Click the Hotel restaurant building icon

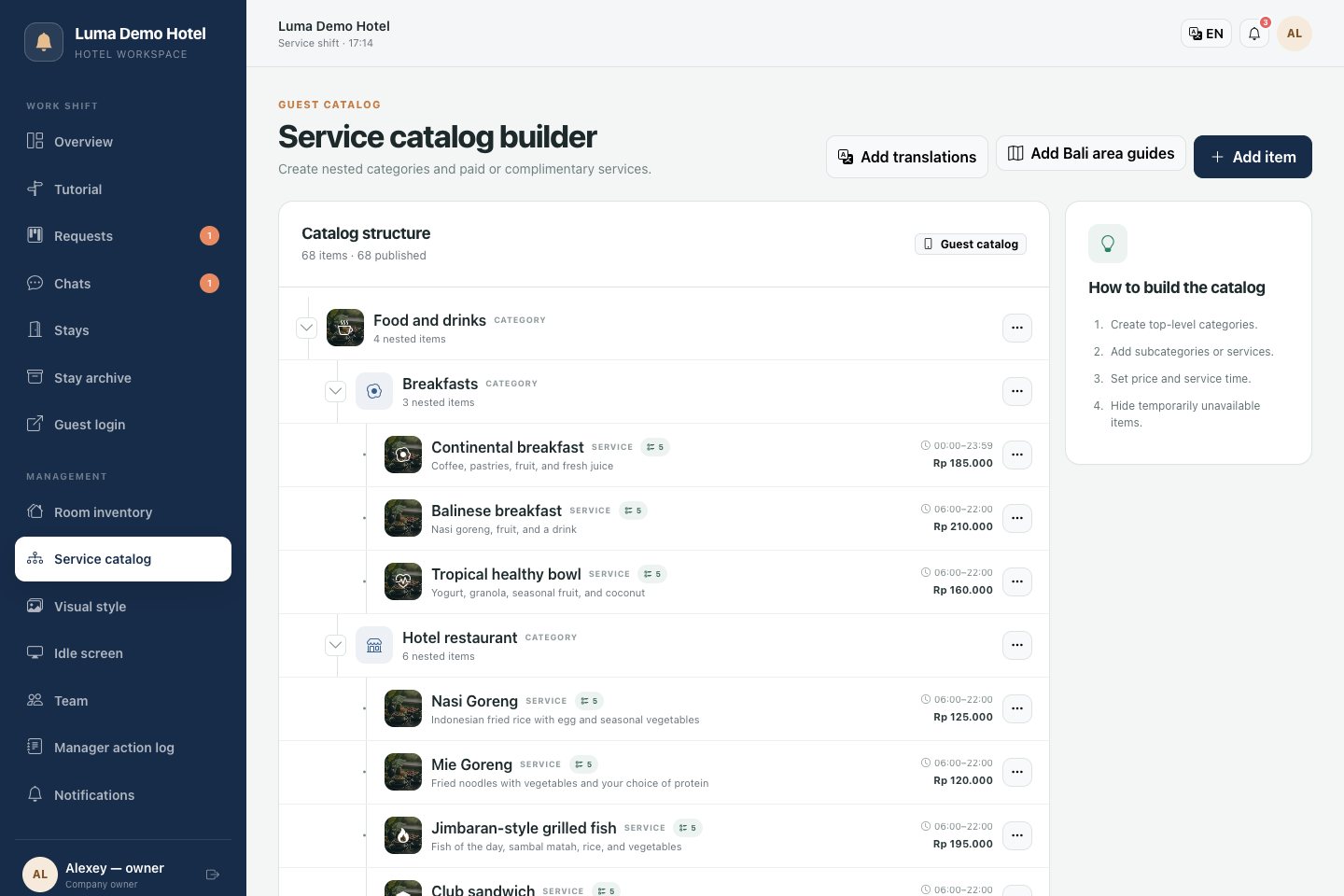tap(374, 645)
